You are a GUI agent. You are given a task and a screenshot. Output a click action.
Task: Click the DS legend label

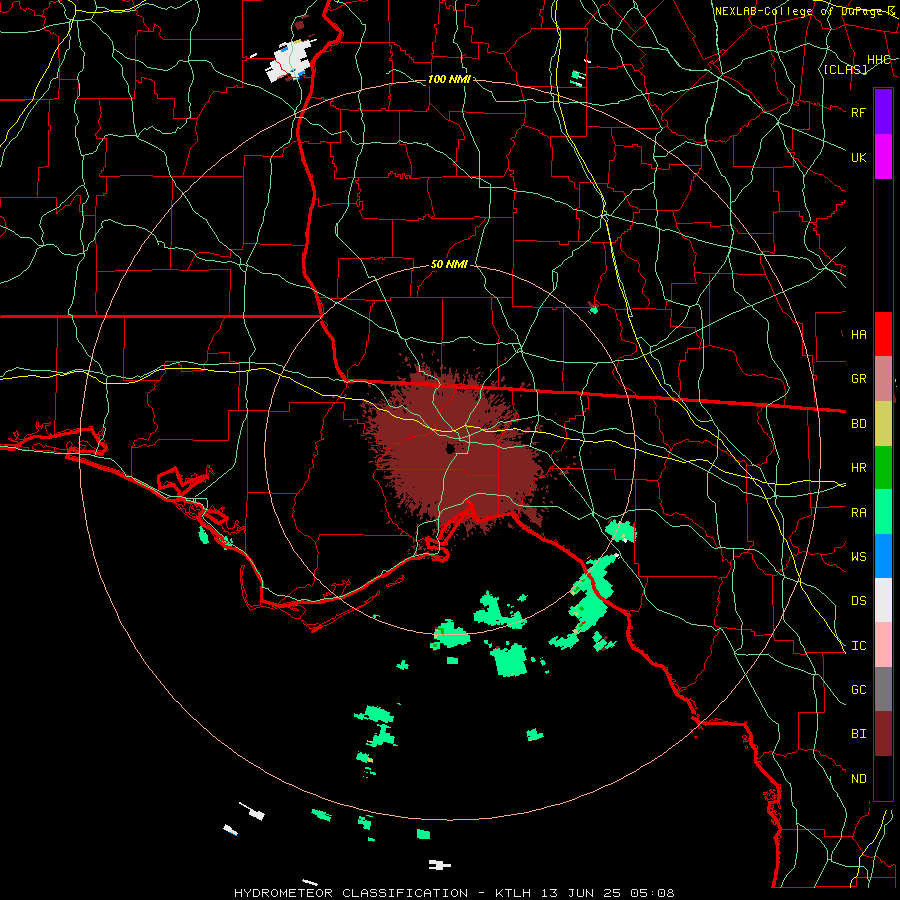[x=858, y=600]
